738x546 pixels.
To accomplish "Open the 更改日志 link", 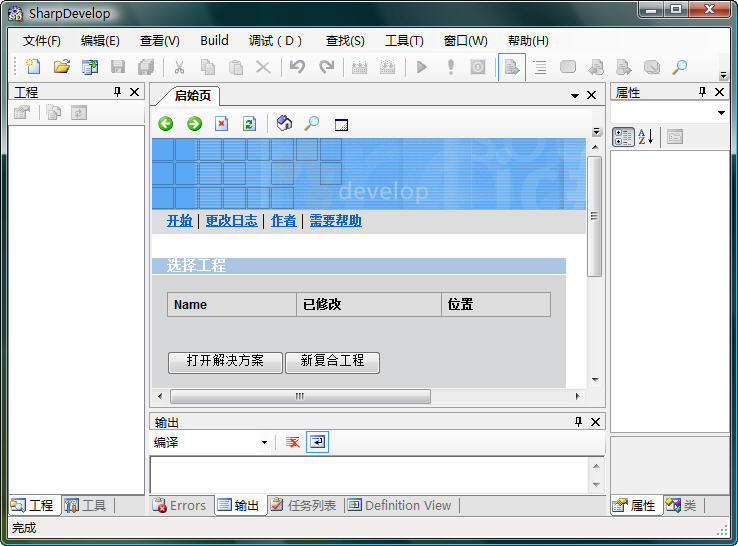I will coord(232,220).
